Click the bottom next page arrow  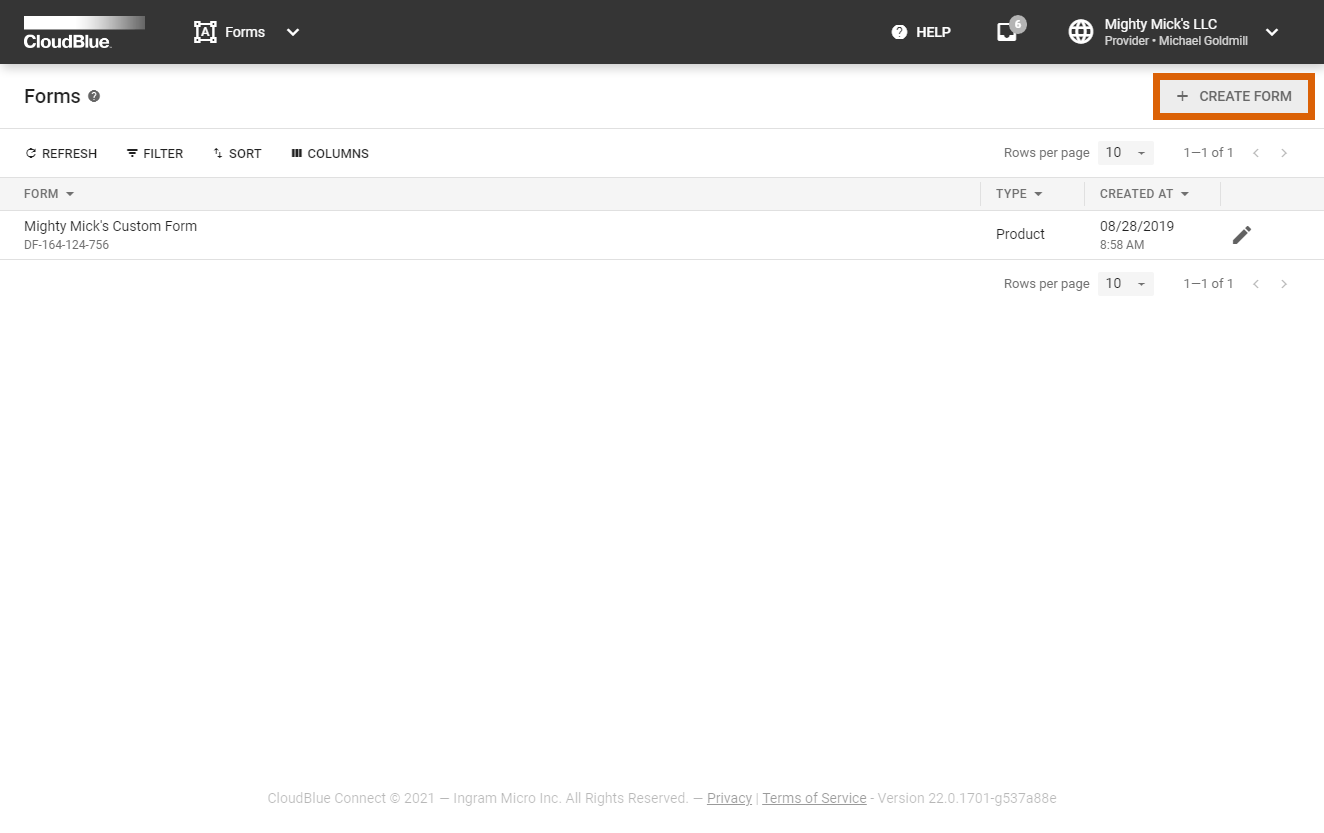[x=1284, y=284]
